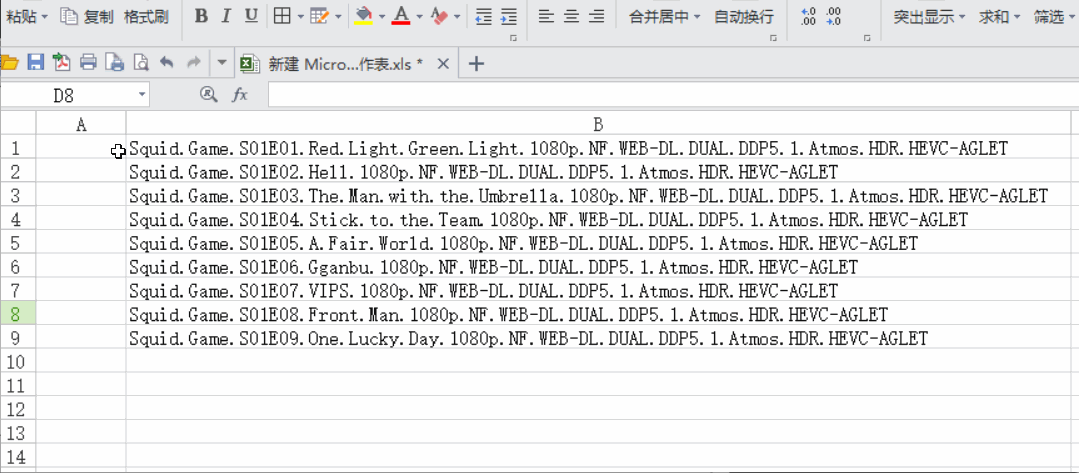
Task: Toggle bold formatting
Action: point(201,17)
